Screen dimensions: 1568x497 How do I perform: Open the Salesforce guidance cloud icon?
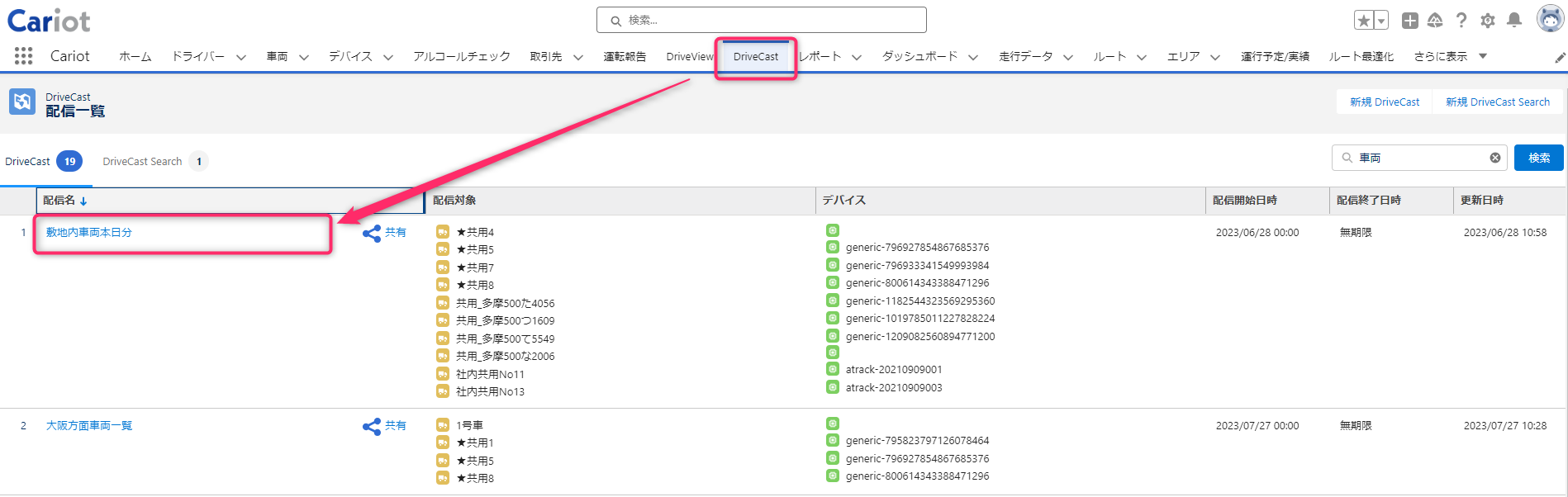click(x=1436, y=21)
